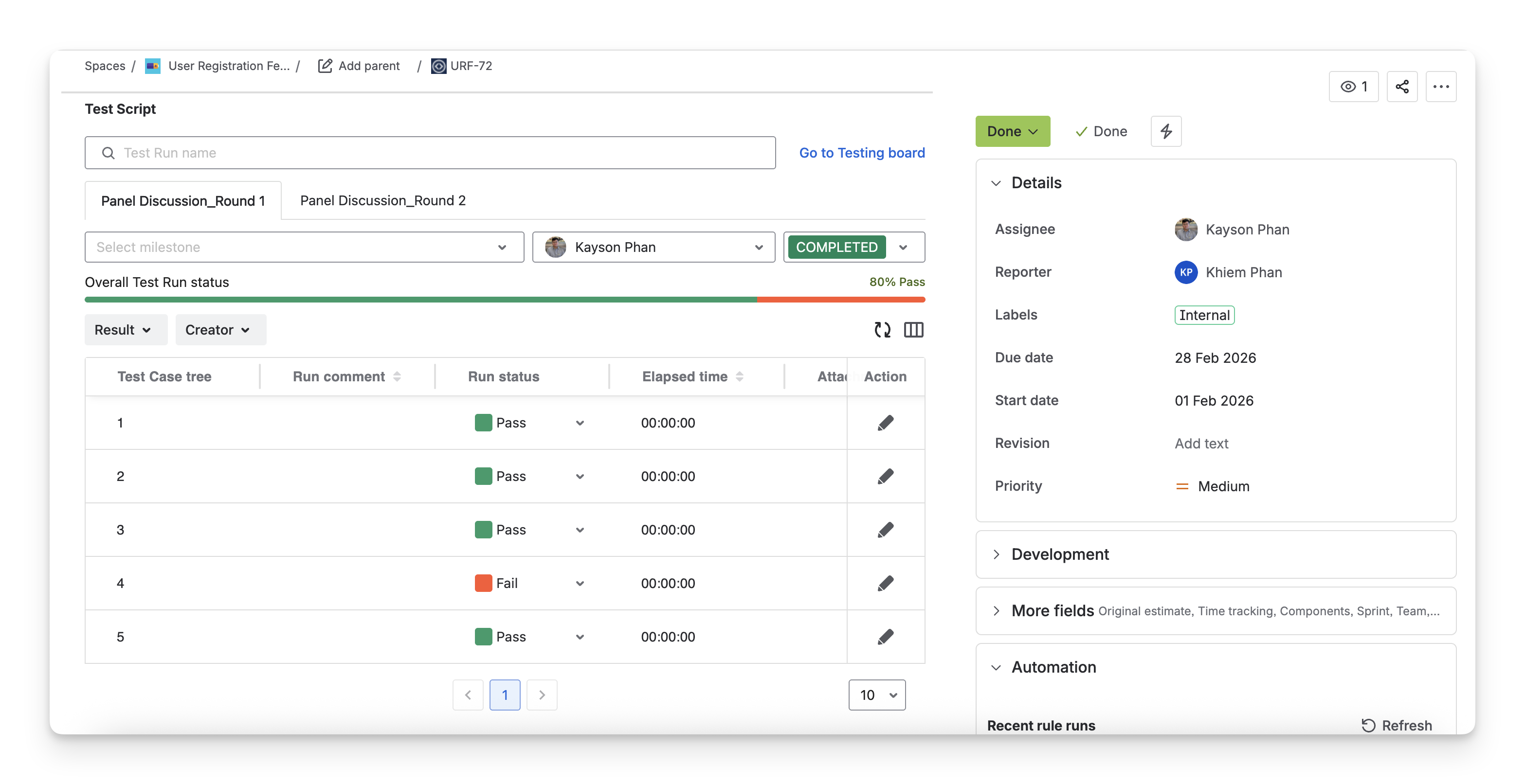The image size is (1525, 784).
Task: Switch to Panel Discussion_Round 2 tab
Action: coord(382,200)
